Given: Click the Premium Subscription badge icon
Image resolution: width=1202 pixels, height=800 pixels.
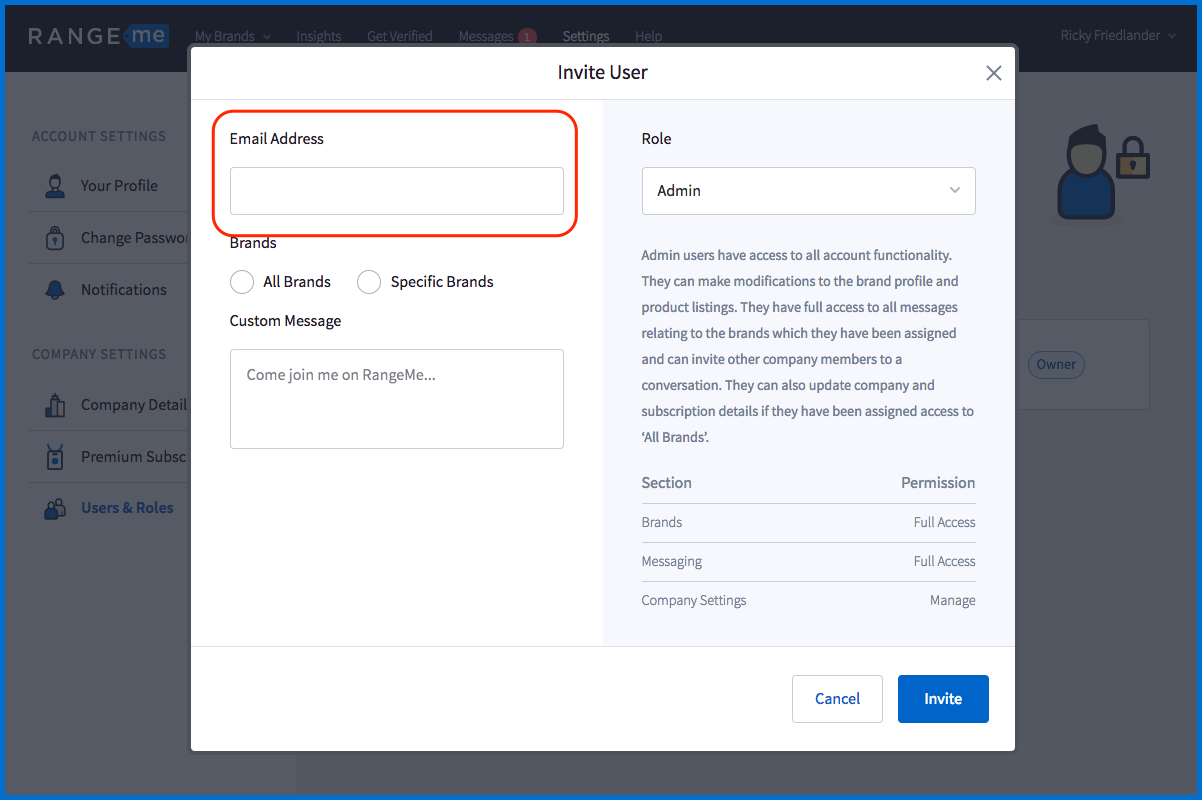Looking at the screenshot, I should [x=55, y=457].
